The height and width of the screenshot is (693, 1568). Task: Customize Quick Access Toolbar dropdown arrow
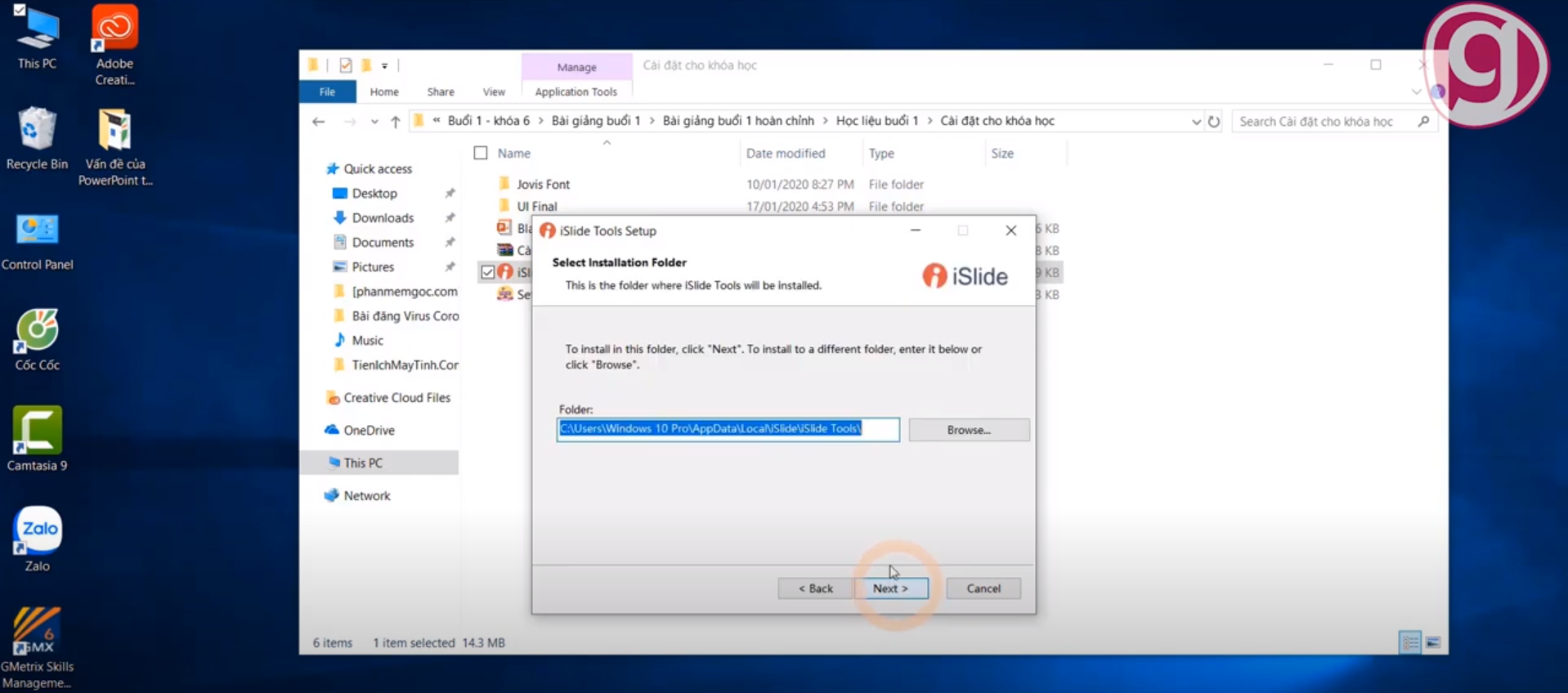384,65
